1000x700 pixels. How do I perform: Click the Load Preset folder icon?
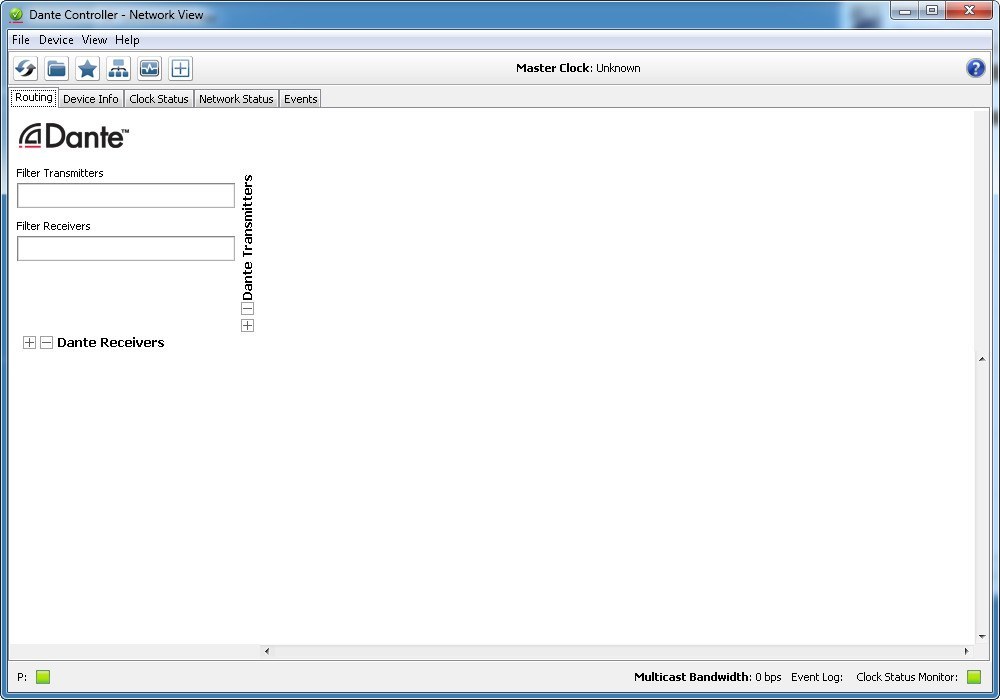(x=56, y=68)
